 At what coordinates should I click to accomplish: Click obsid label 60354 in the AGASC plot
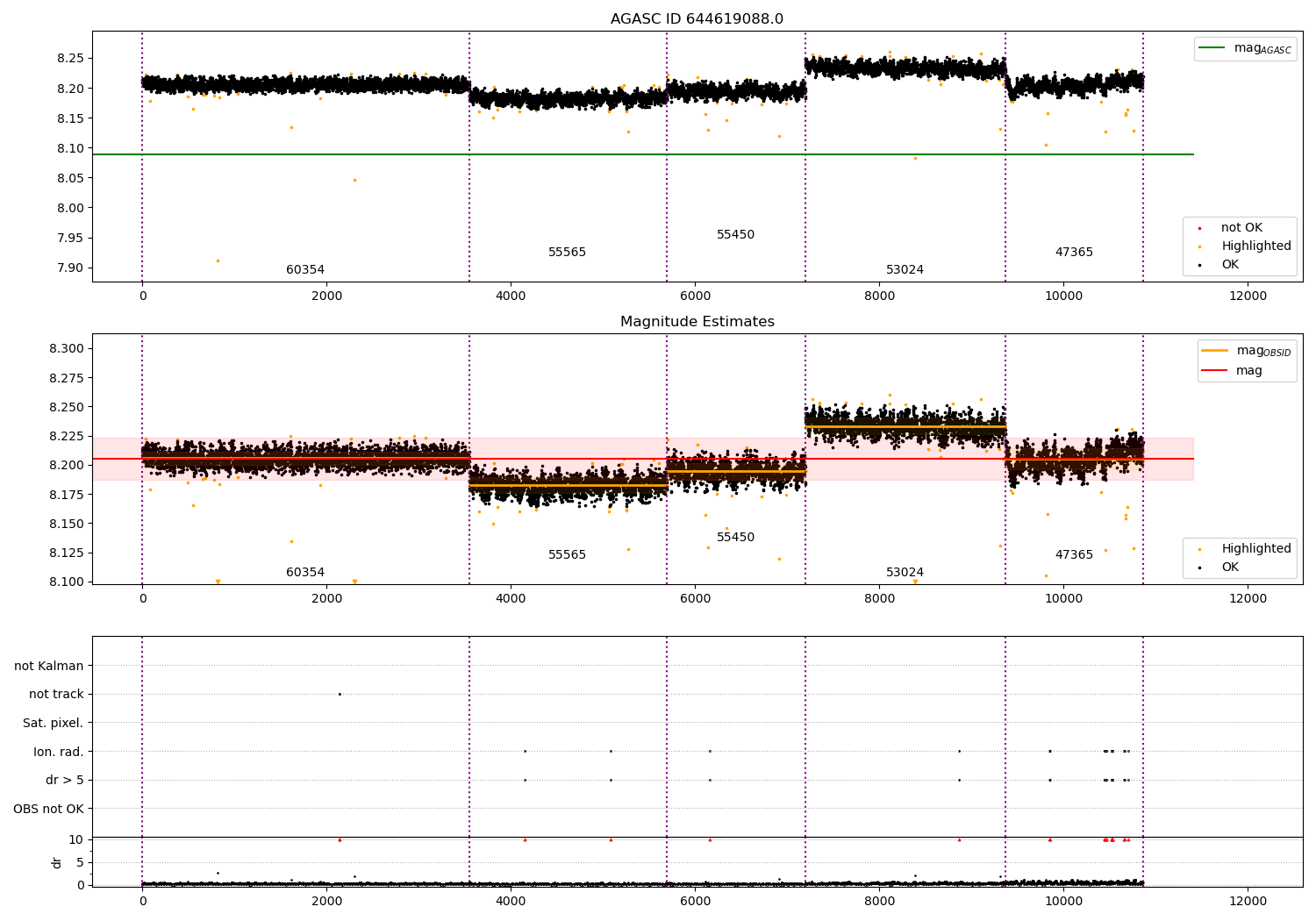[x=305, y=270]
